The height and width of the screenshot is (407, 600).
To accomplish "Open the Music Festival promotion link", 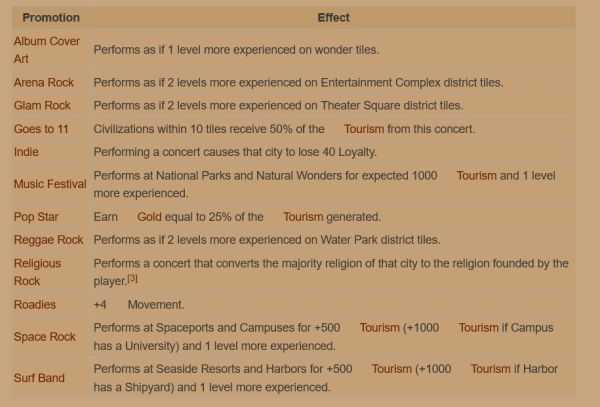I will click(x=50, y=184).
